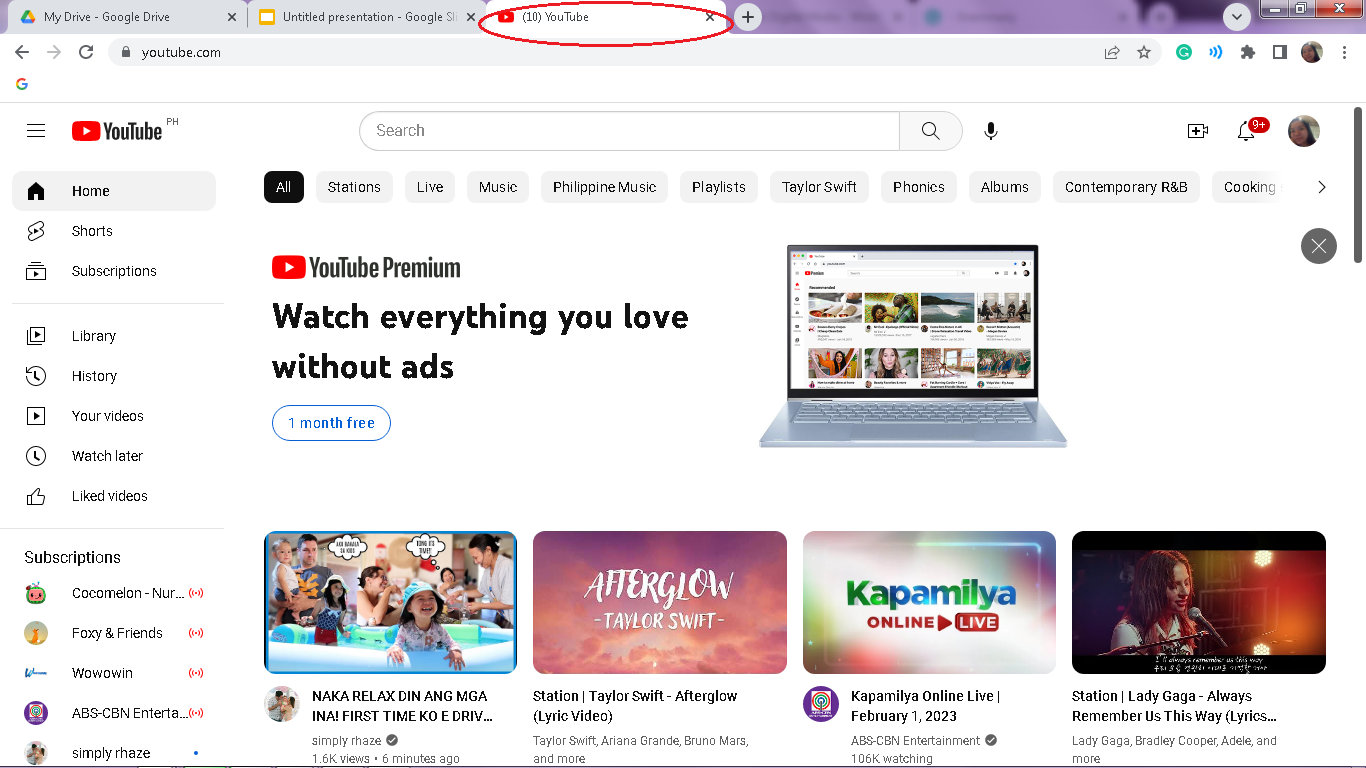Select the Albums filter chip
This screenshot has height=768, width=1366.
click(1005, 187)
